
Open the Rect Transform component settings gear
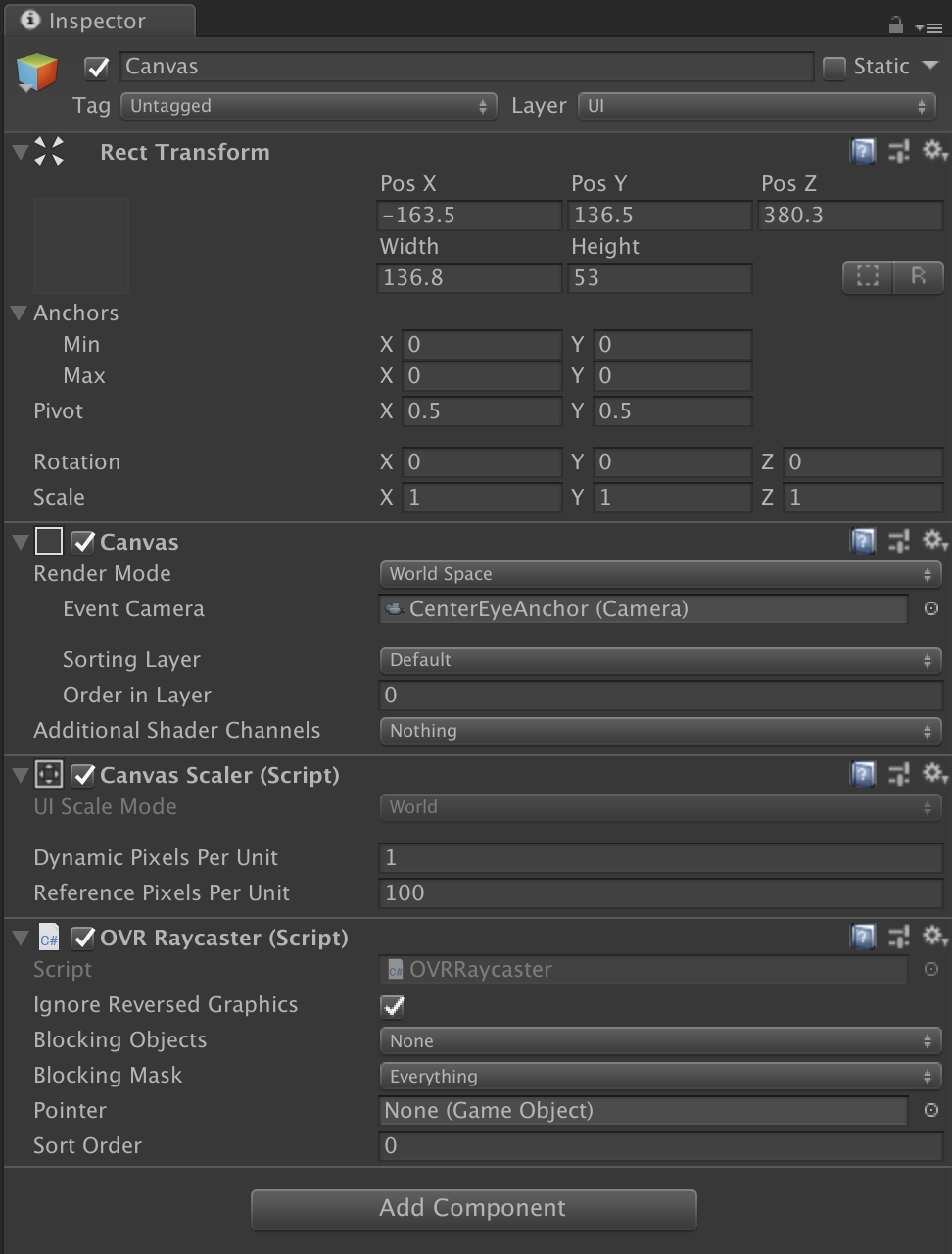tap(934, 151)
